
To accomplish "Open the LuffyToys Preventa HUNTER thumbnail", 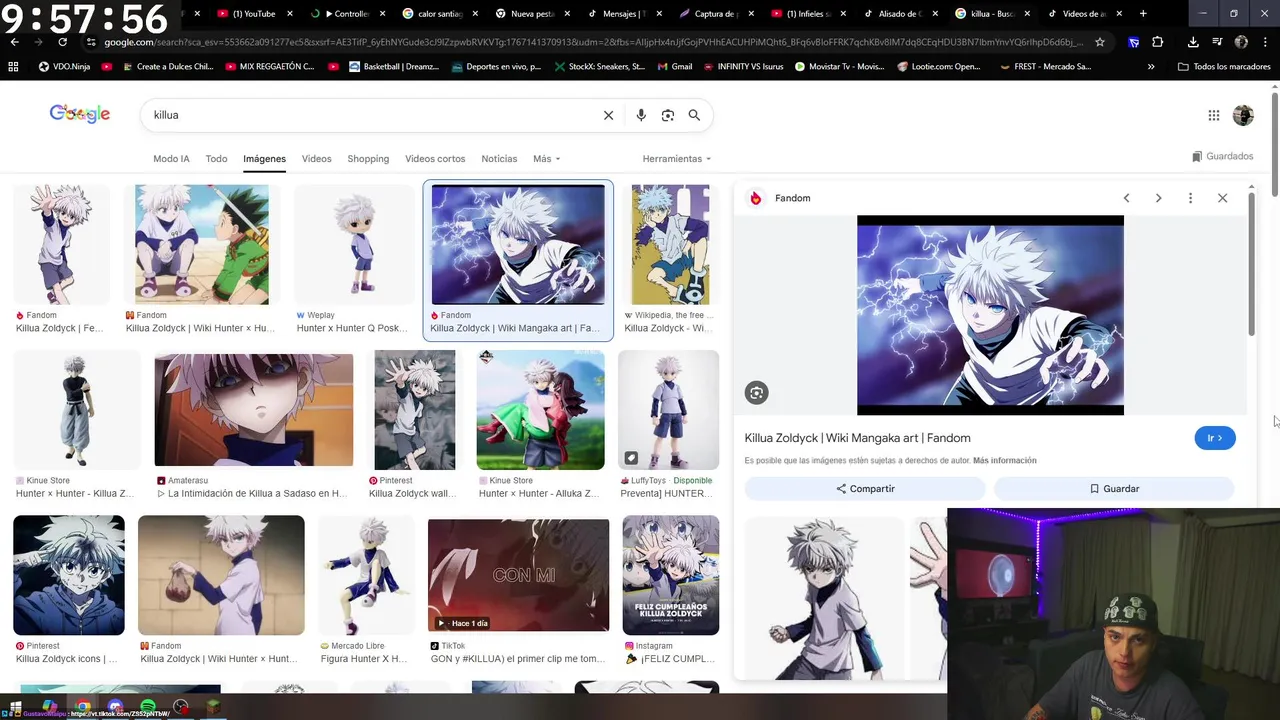I will (668, 410).
